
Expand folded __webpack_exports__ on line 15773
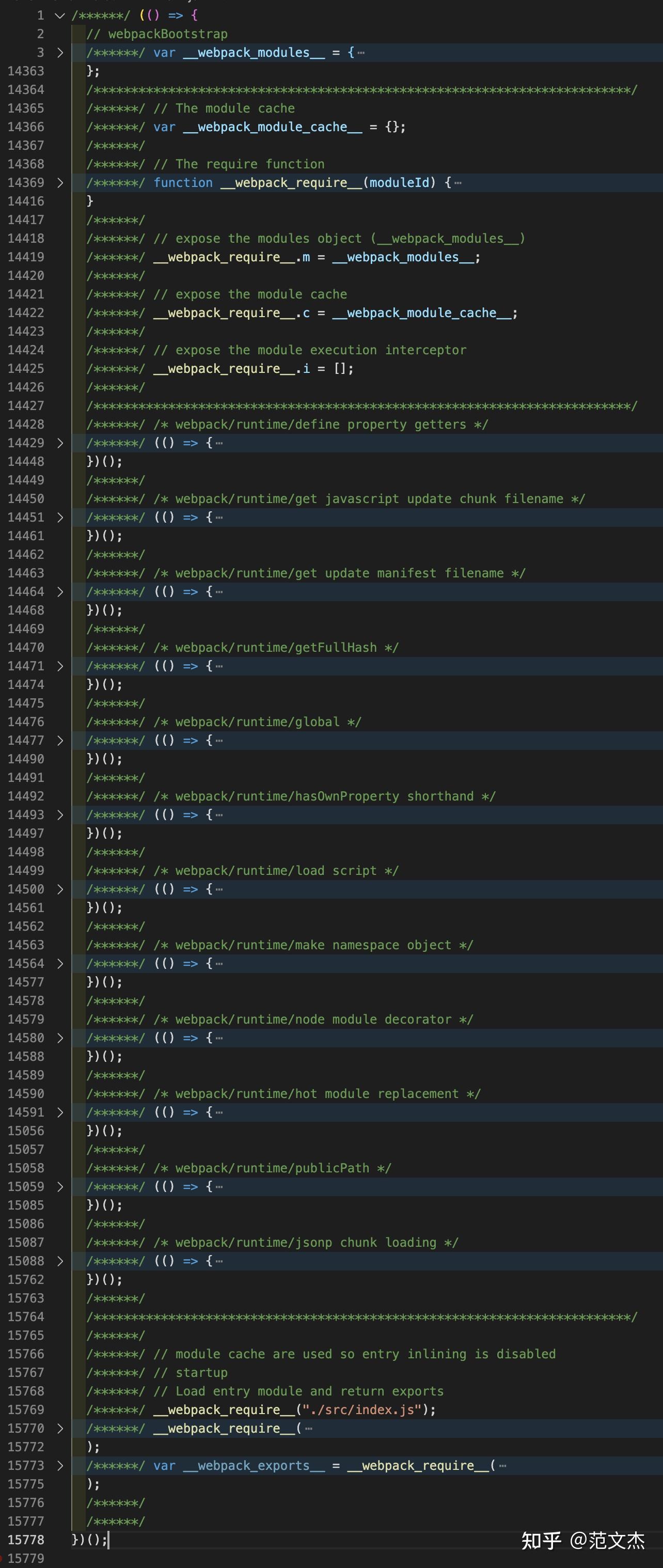click(x=60, y=1465)
